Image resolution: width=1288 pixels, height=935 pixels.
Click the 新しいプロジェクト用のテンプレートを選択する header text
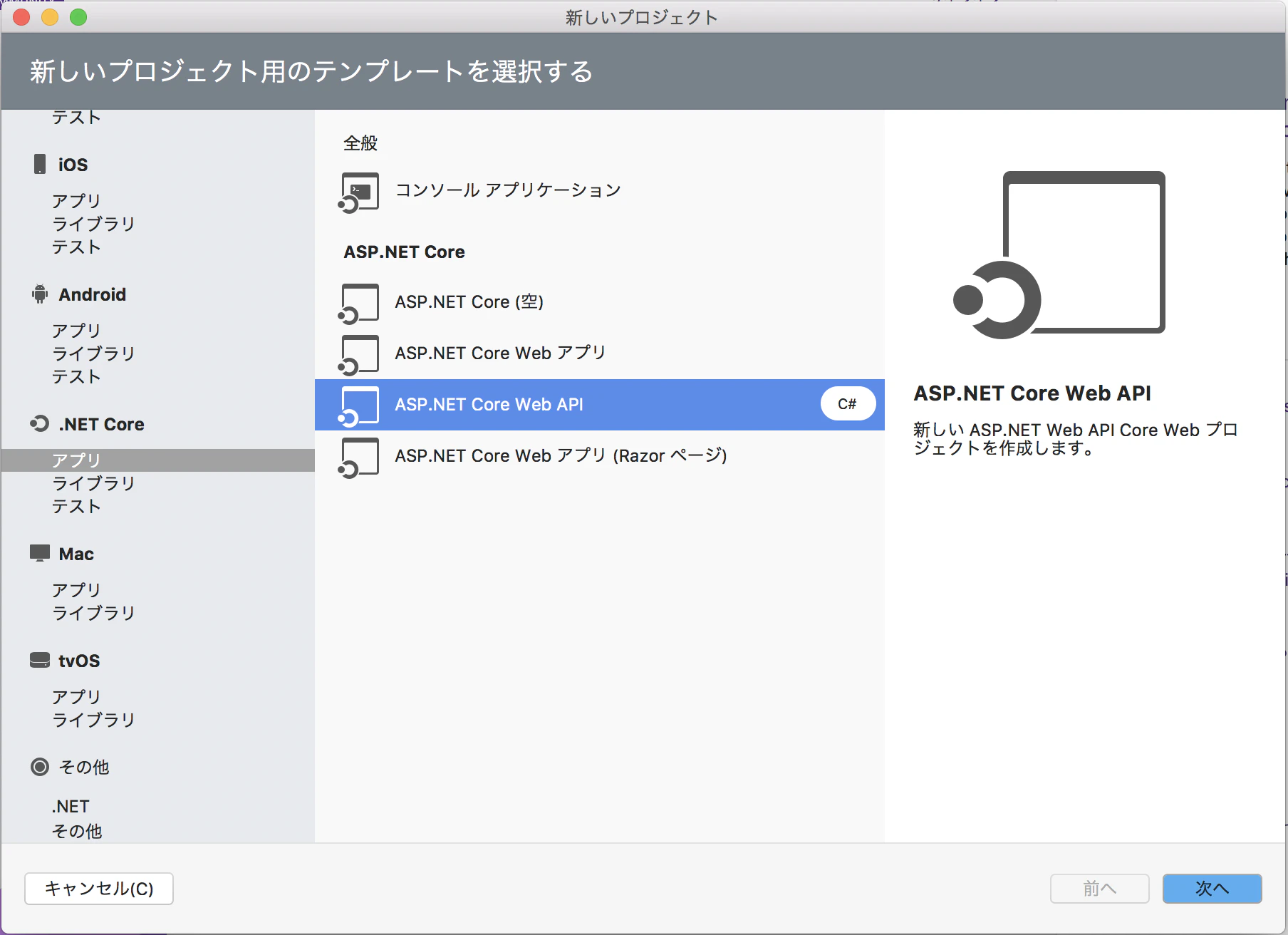(311, 71)
